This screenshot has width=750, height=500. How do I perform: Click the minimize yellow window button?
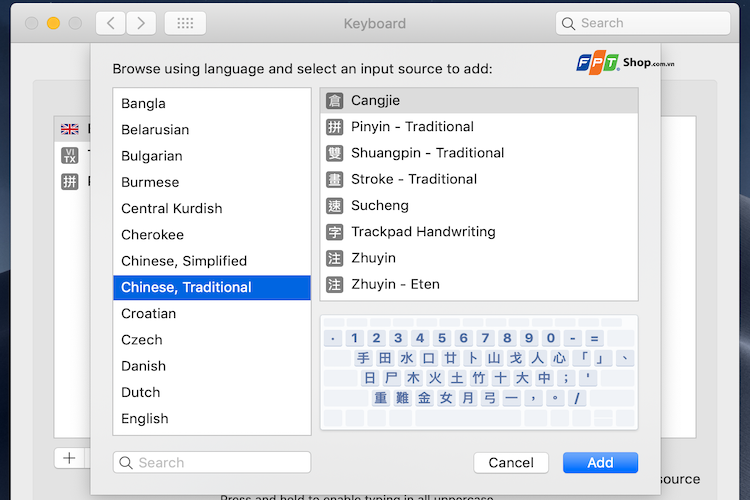point(53,23)
